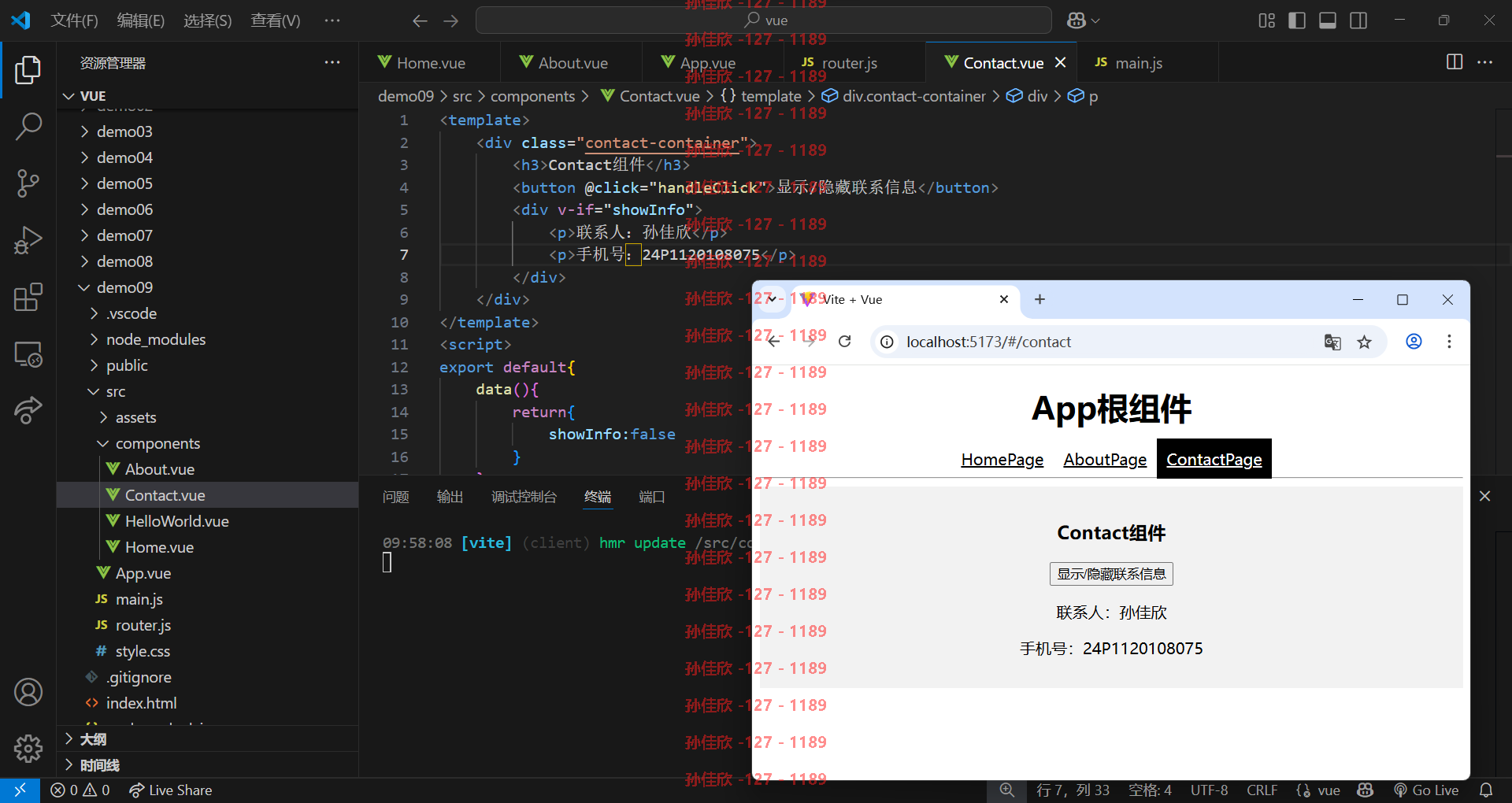Open a new browser tab
Image resolution: width=1512 pixels, height=803 pixels.
[x=1039, y=299]
